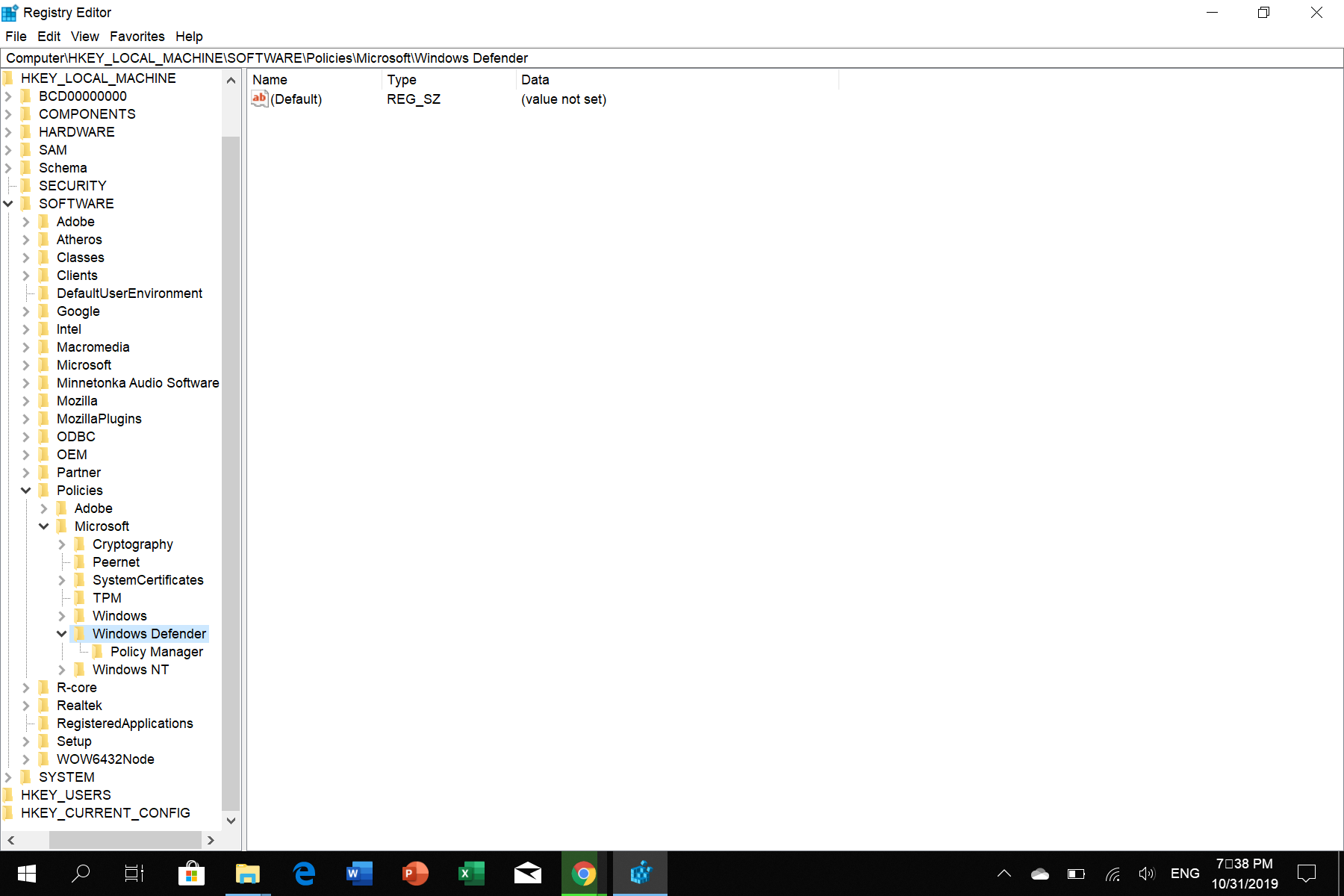Select the DefaultUserEnvironment folder icon
This screenshot has height=896, width=1344.
pos(44,293)
